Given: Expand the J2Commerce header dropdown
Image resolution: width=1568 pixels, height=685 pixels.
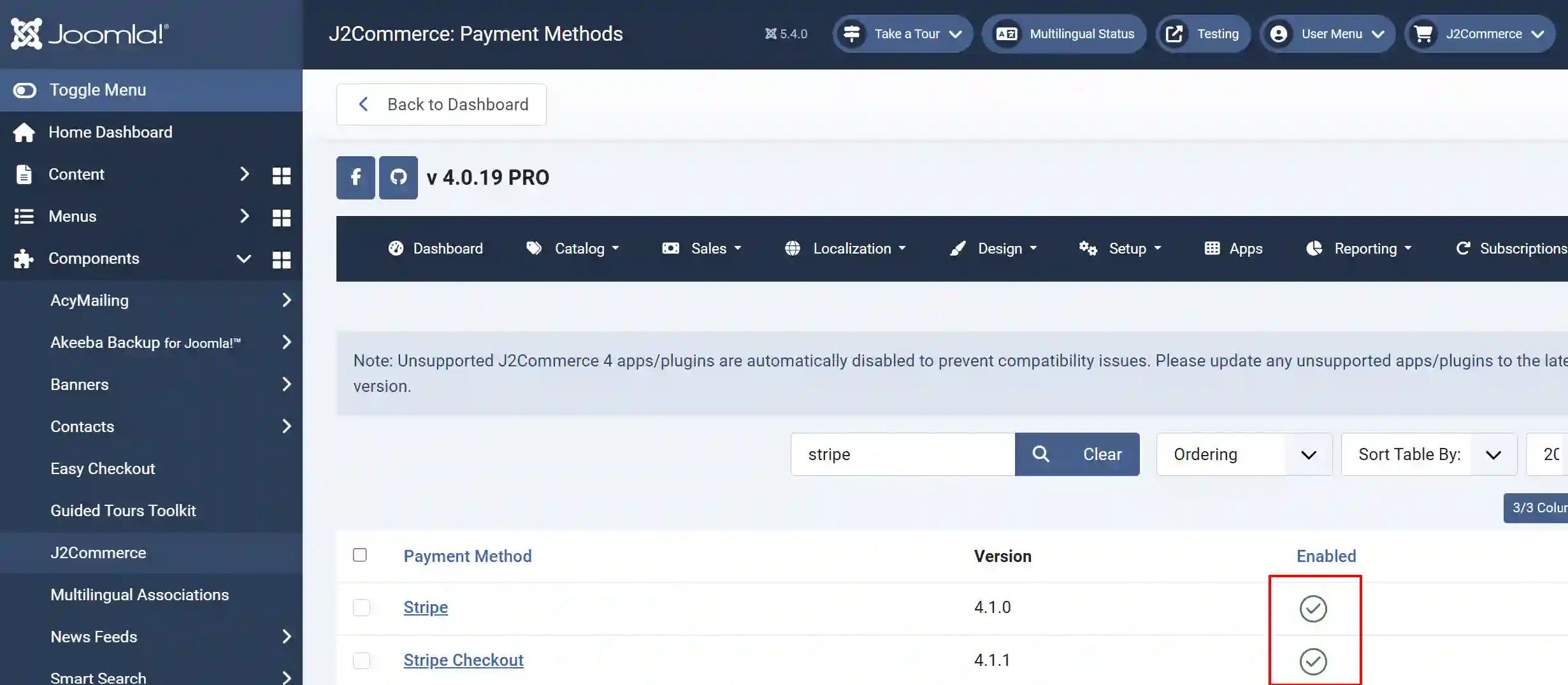Looking at the screenshot, I should click(1537, 34).
